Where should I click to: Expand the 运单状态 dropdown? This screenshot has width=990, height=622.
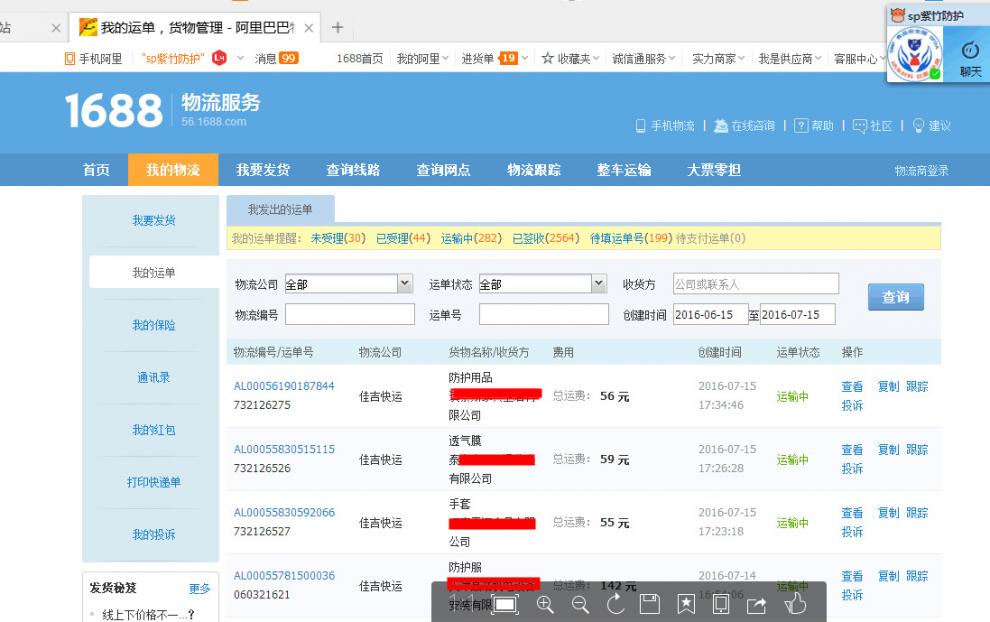598,284
